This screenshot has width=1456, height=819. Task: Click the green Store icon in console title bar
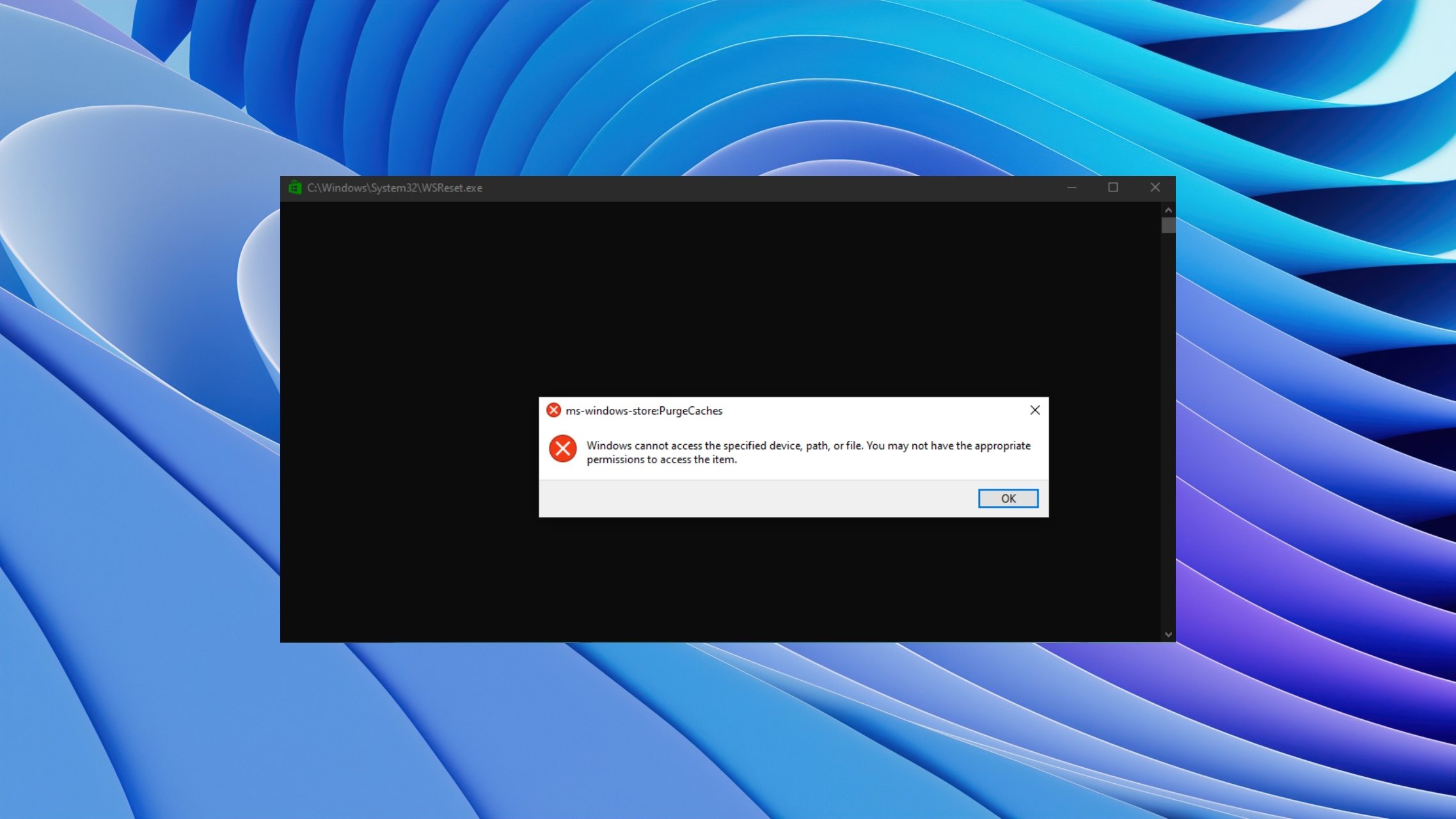295,187
